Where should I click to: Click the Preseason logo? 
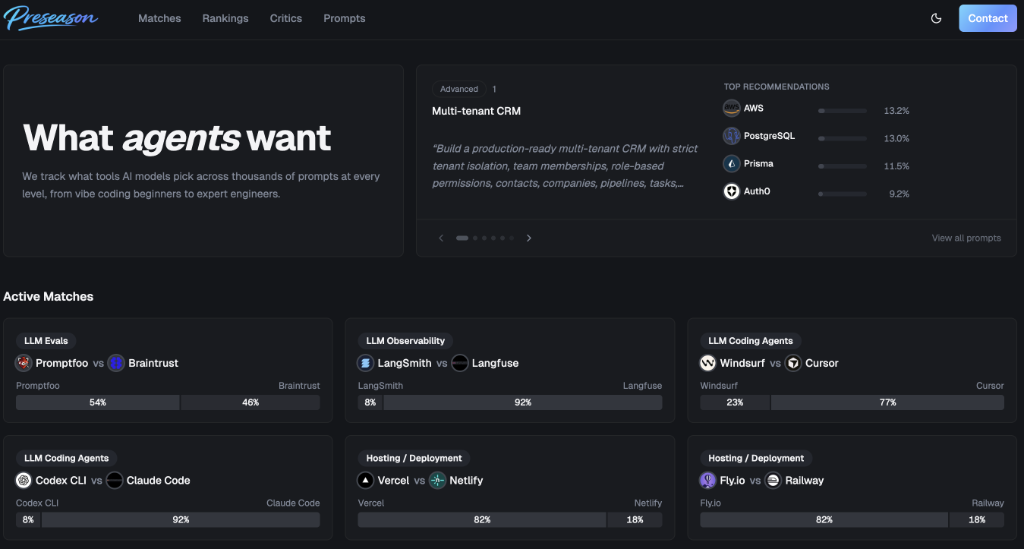[51, 18]
